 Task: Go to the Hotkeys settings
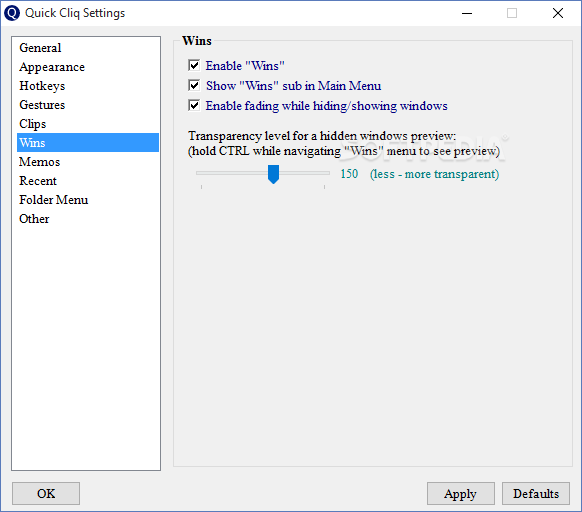point(88,86)
